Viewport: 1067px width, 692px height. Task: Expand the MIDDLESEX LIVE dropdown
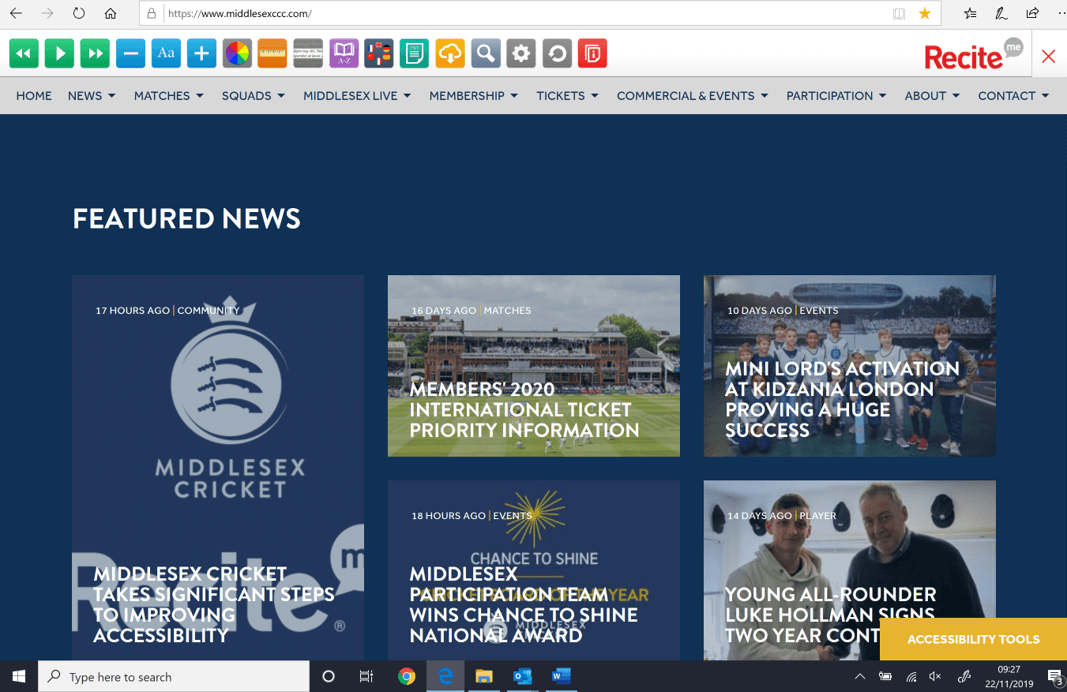click(x=357, y=96)
